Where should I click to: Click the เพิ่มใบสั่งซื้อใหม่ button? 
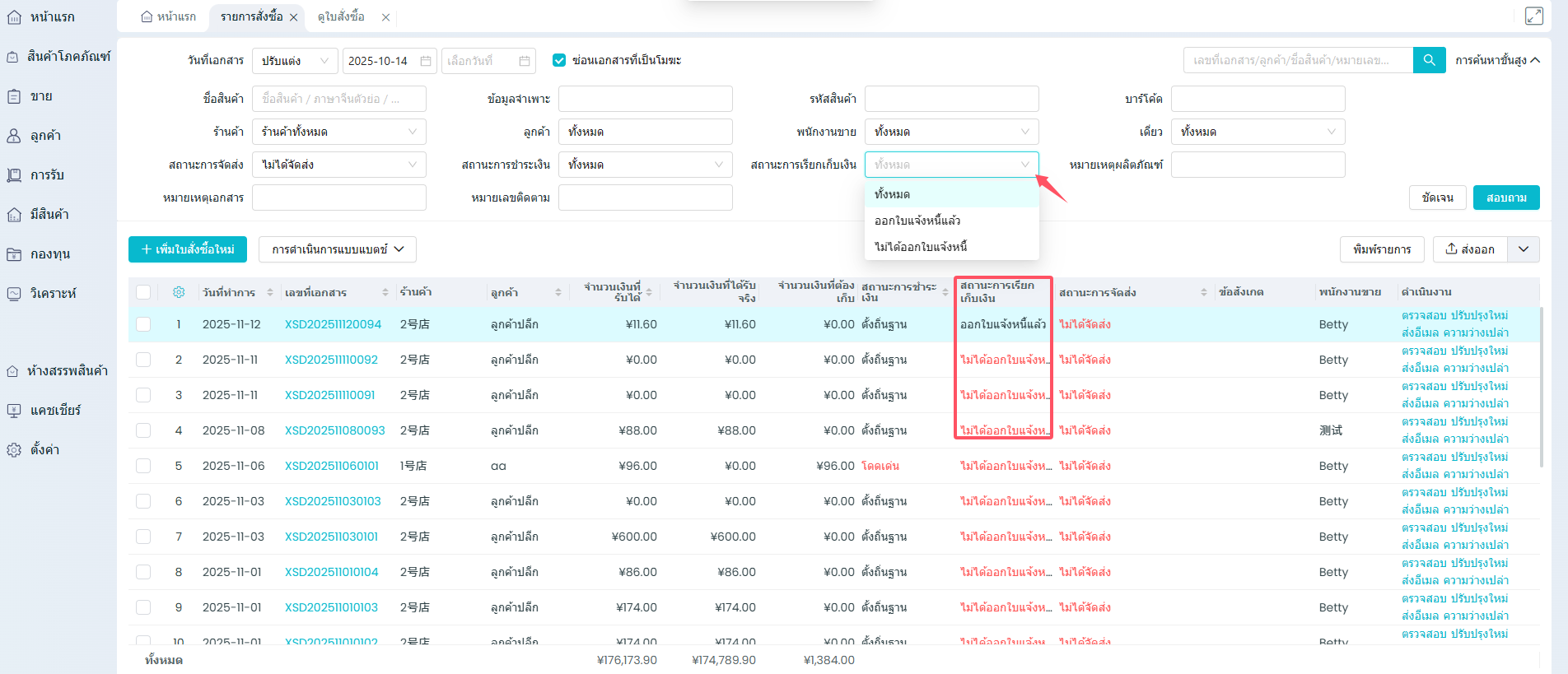pos(188,249)
